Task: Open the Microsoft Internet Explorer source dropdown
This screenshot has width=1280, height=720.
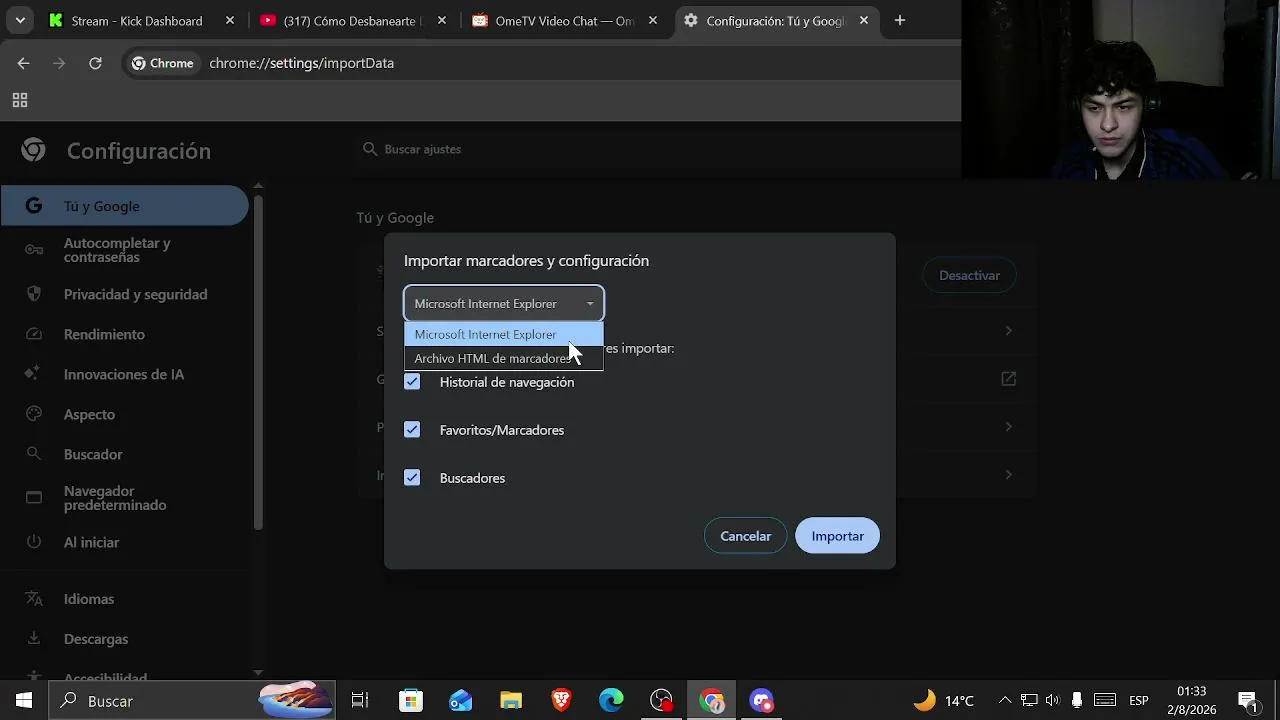Action: point(504,303)
